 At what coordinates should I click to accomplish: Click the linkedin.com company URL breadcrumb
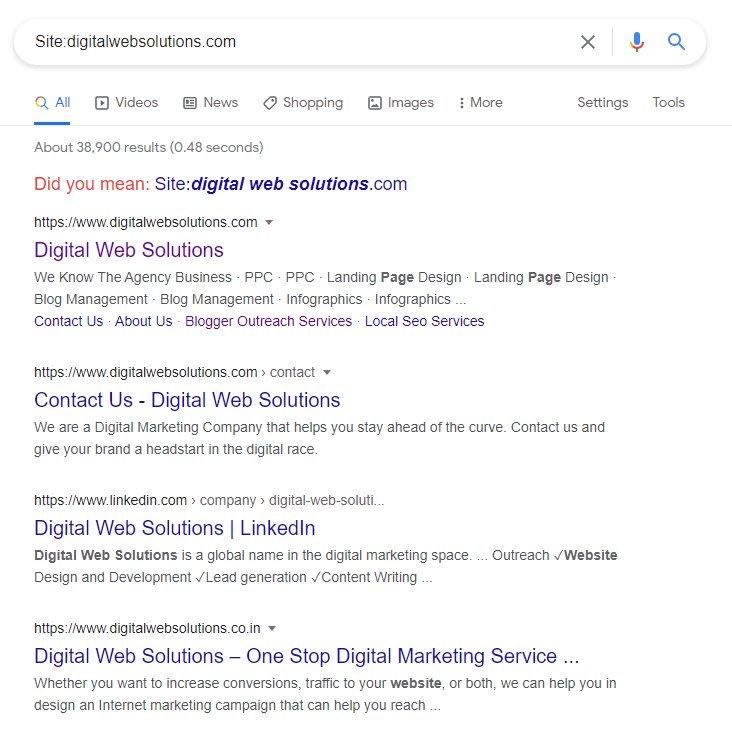[x=209, y=500]
